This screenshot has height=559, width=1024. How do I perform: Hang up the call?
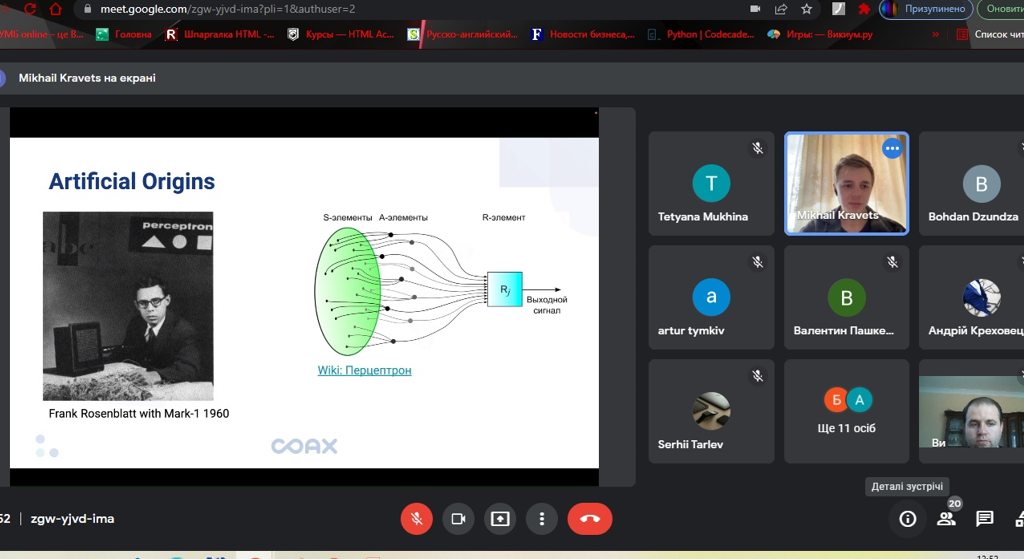coord(589,519)
